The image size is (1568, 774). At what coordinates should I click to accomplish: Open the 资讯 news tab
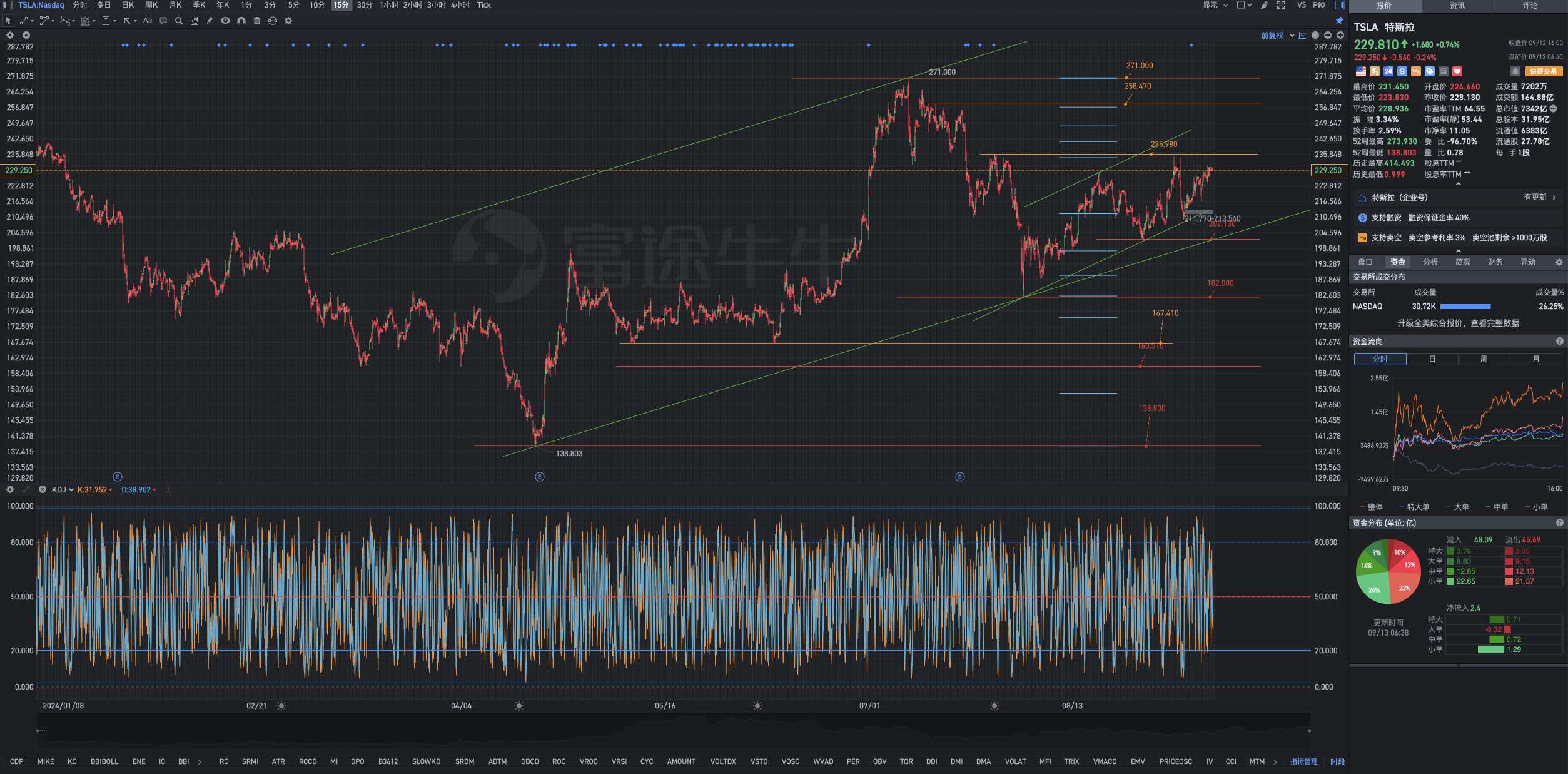[1457, 6]
